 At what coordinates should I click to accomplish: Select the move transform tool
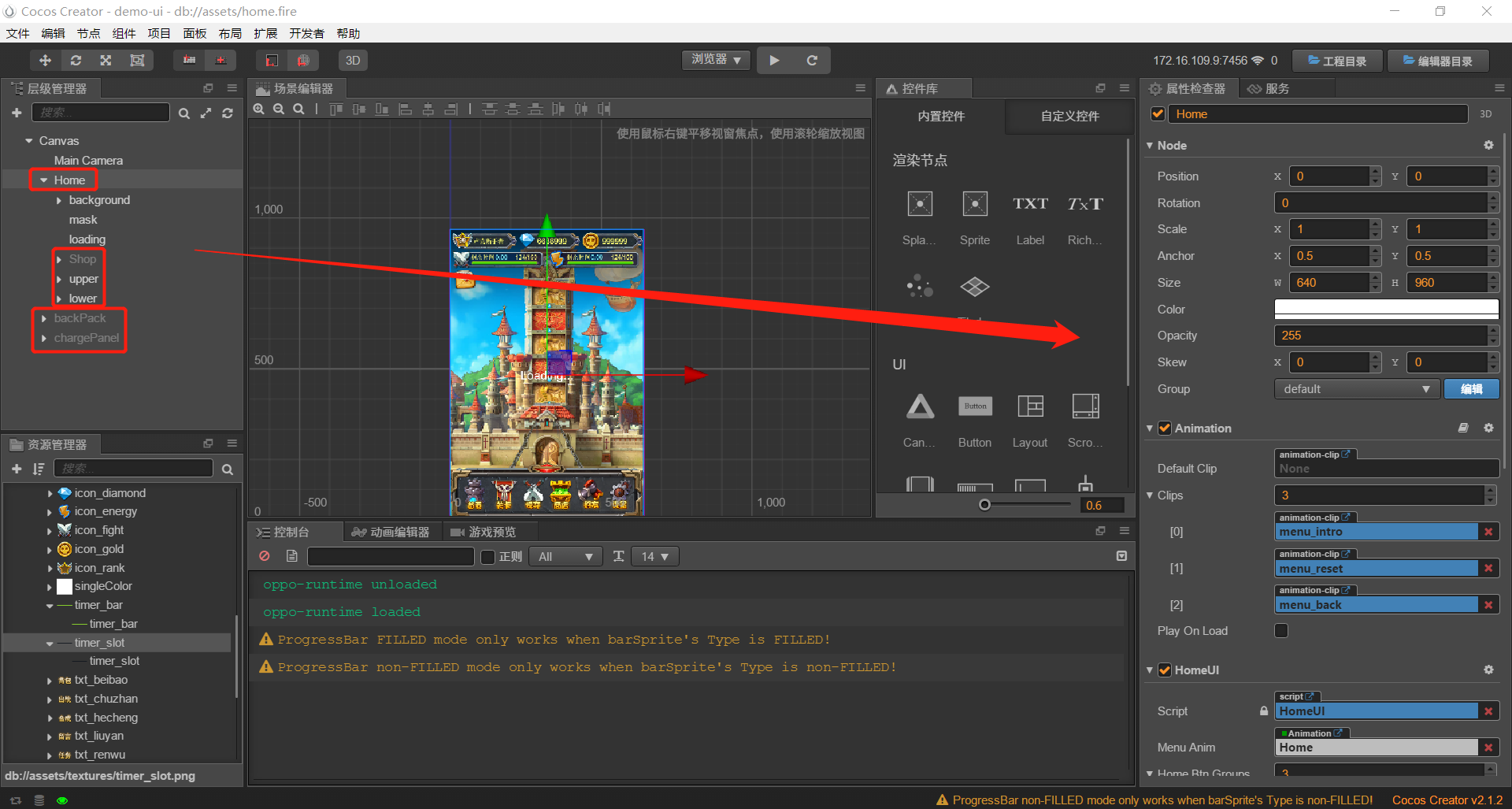point(45,61)
